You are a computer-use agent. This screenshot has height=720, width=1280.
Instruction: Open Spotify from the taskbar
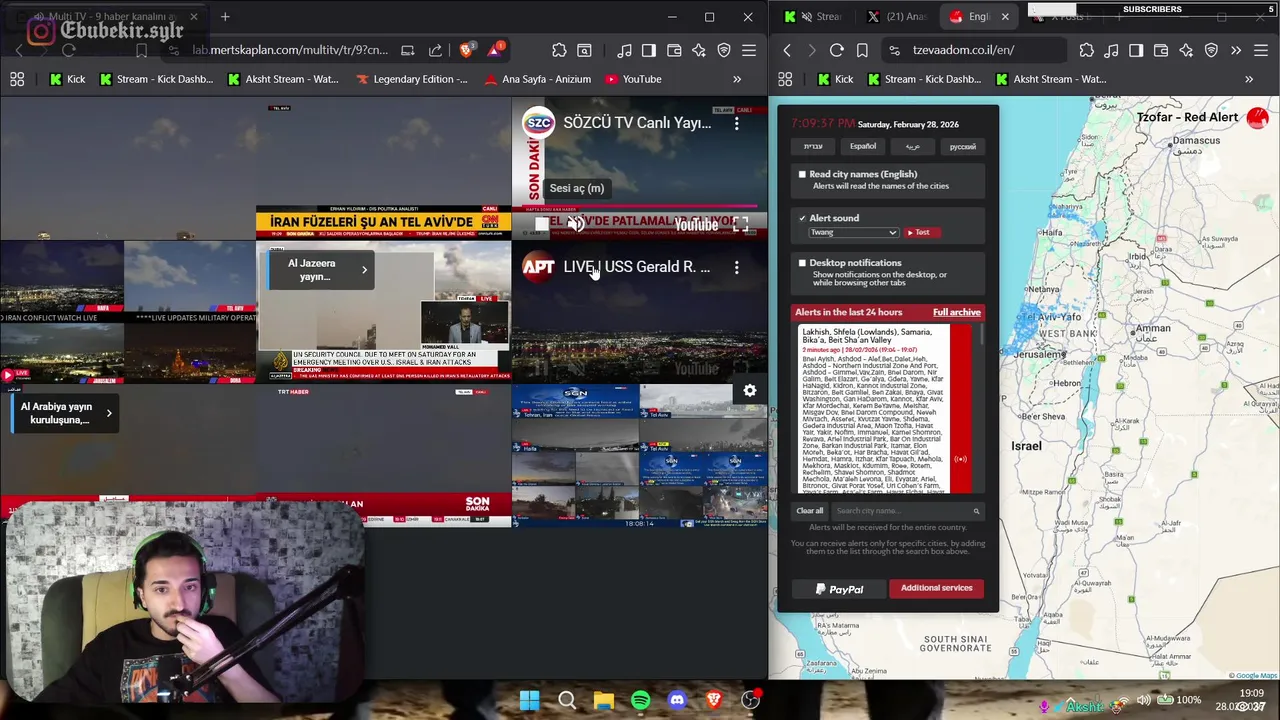641,701
